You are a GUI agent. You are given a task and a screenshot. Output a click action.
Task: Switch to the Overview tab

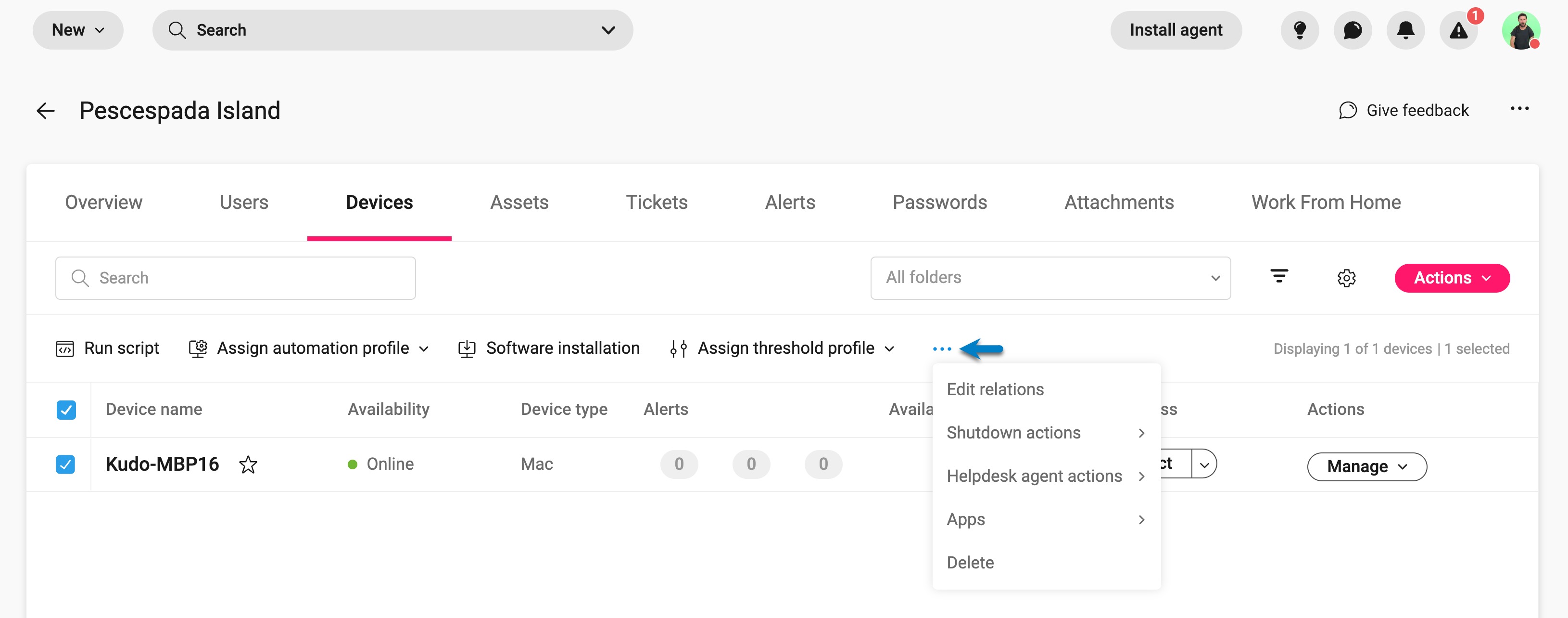pos(103,202)
